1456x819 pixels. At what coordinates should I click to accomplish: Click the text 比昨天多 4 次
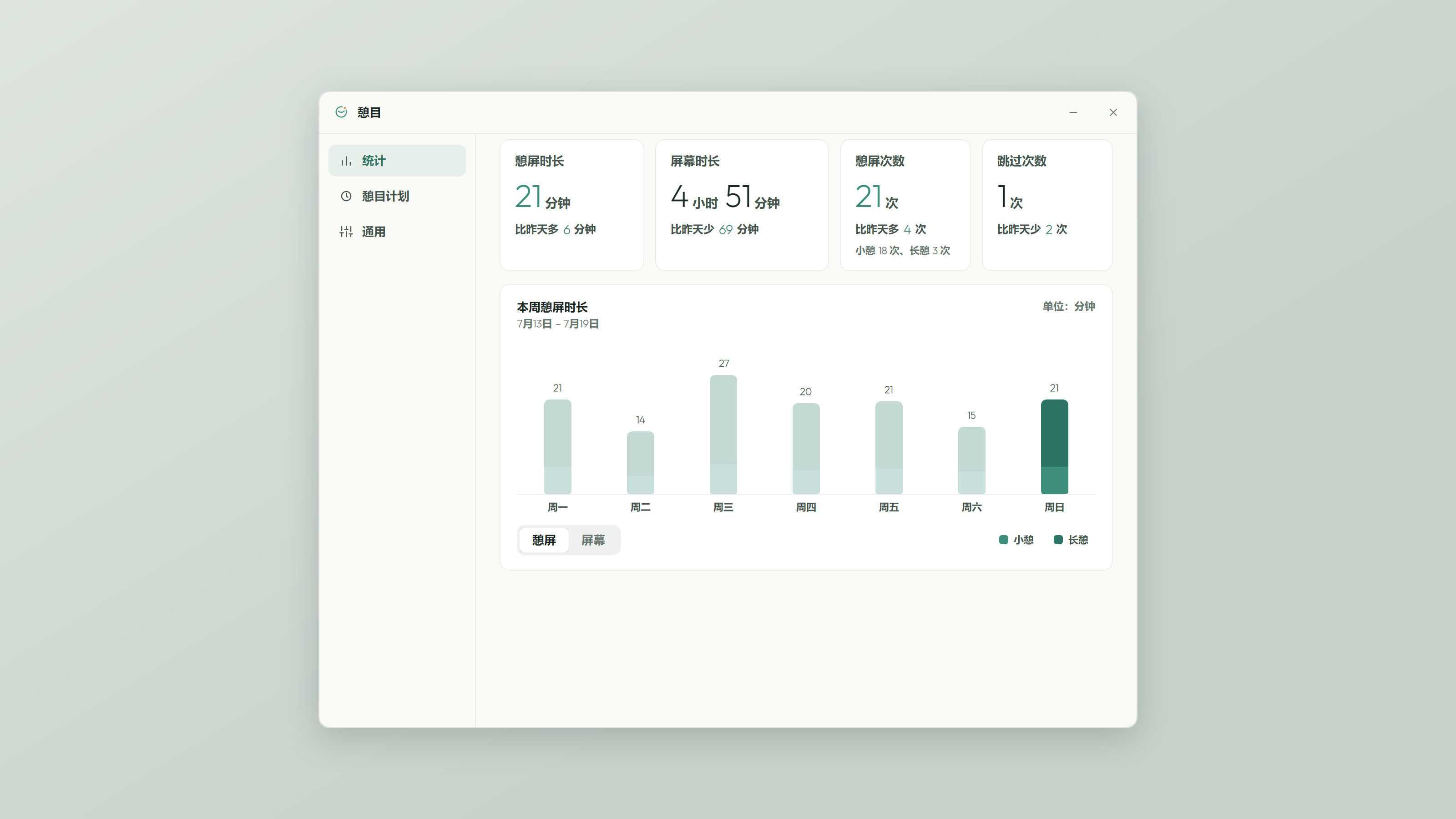point(890,229)
